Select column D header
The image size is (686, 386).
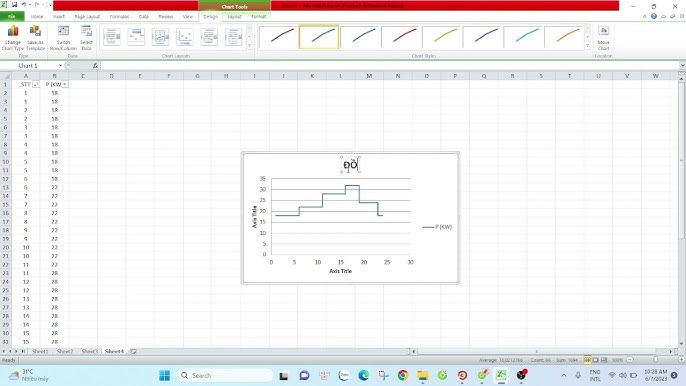pos(112,76)
